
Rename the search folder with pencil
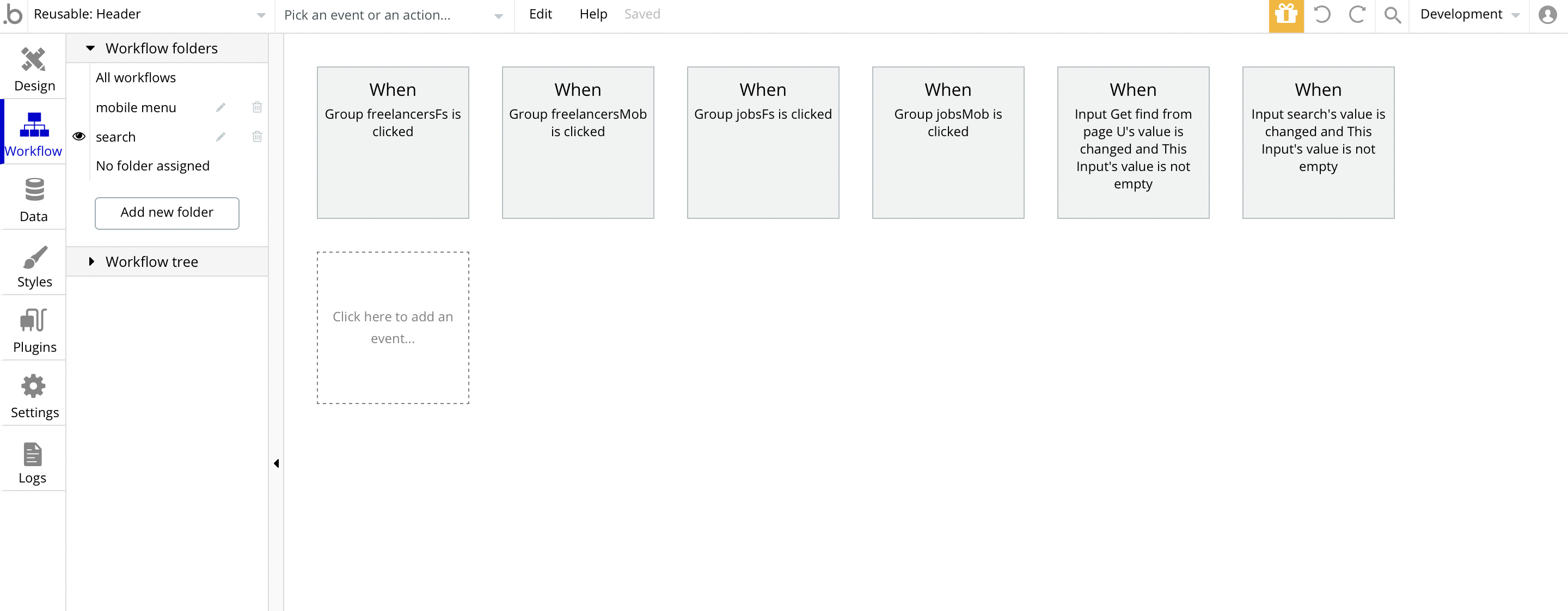(221, 137)
